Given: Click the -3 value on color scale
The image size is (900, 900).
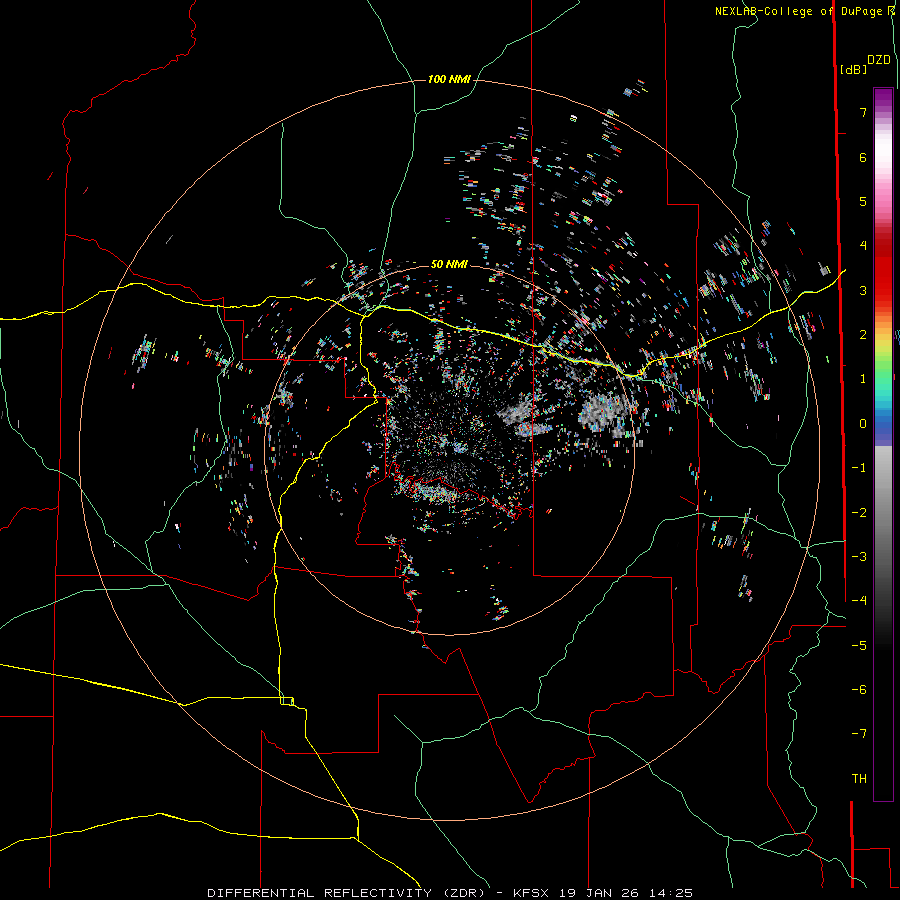Looking at the screenshot, I should point(859,557).
